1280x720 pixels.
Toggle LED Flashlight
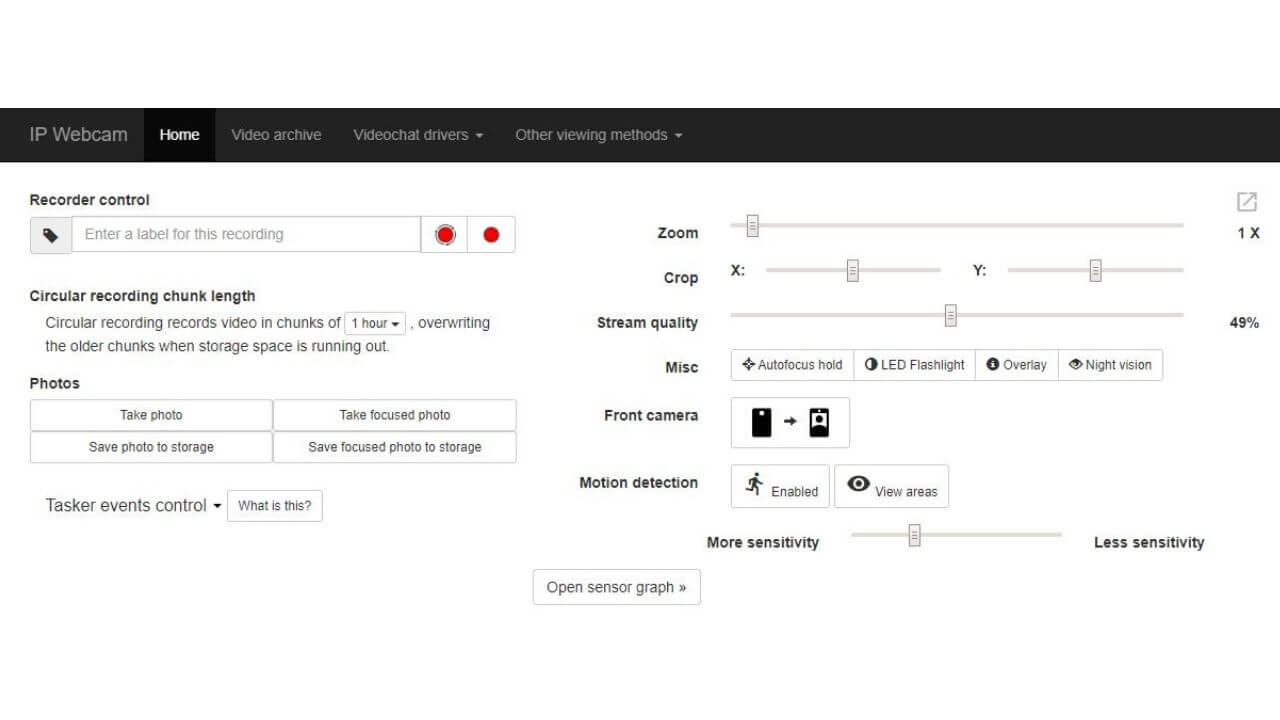(915, 365)
